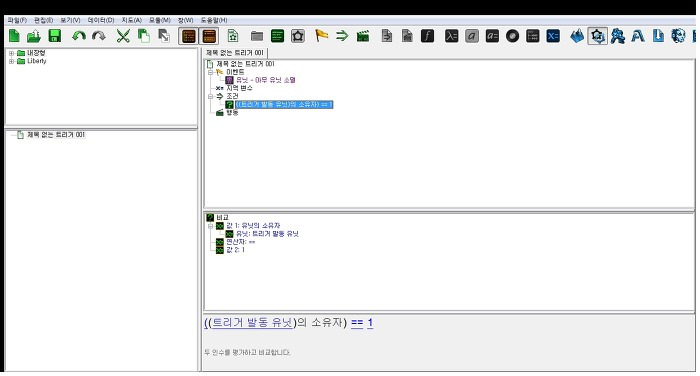This screenshot has width=700, height=376.
Task: Click the 두 인수를 평가하고 비교합니다 description text
Action: click(247, 352)
